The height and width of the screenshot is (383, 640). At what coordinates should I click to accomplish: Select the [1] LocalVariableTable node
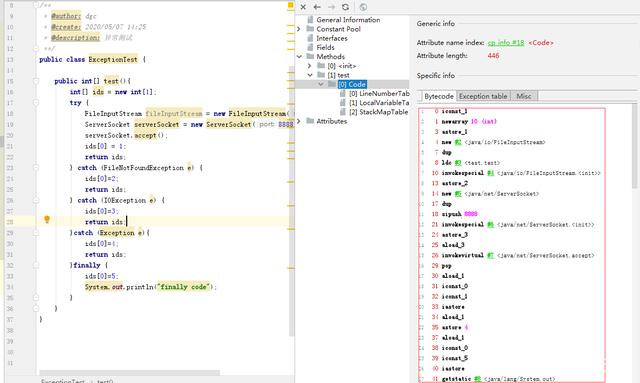coord(379,102)
